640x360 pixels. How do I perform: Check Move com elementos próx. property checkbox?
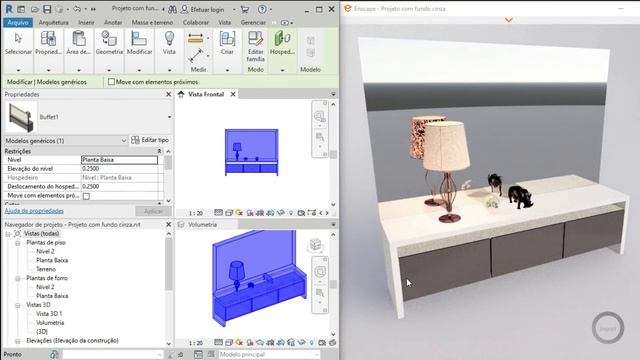point(86,196)
